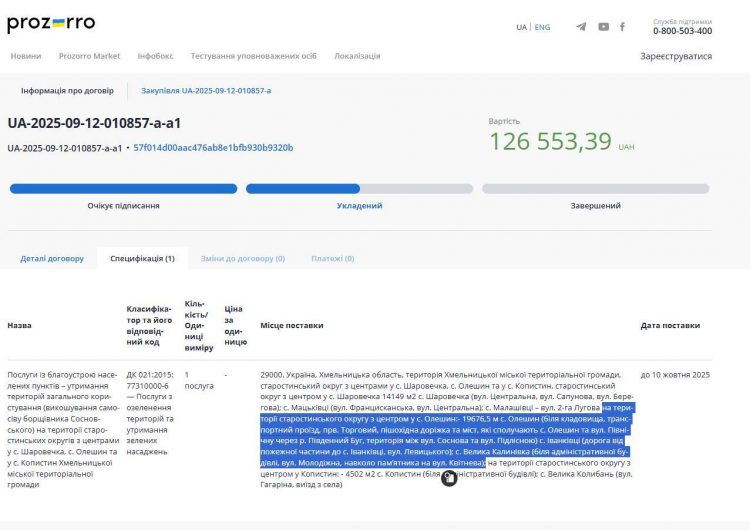750x530 pixels.
Task: Open the Локалізація menu item
Action: click(x=357, y=56)
